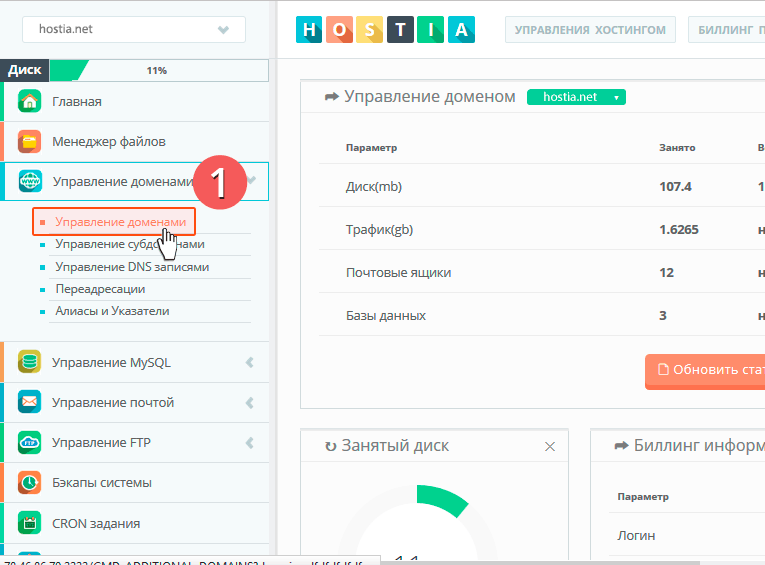Click the Управление доменами globe icon
The image size is (765, 565).
(30, 181)
